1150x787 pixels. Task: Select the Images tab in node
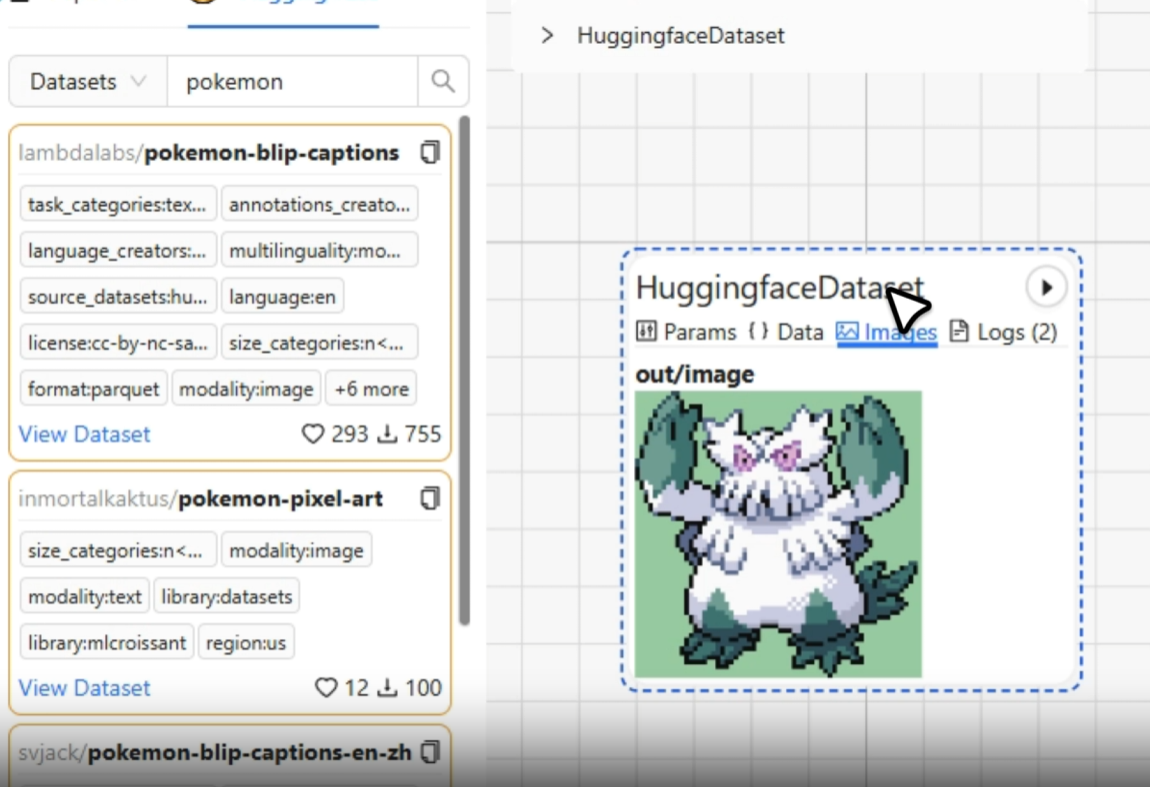pyautogui.click(x=887, y=332)
